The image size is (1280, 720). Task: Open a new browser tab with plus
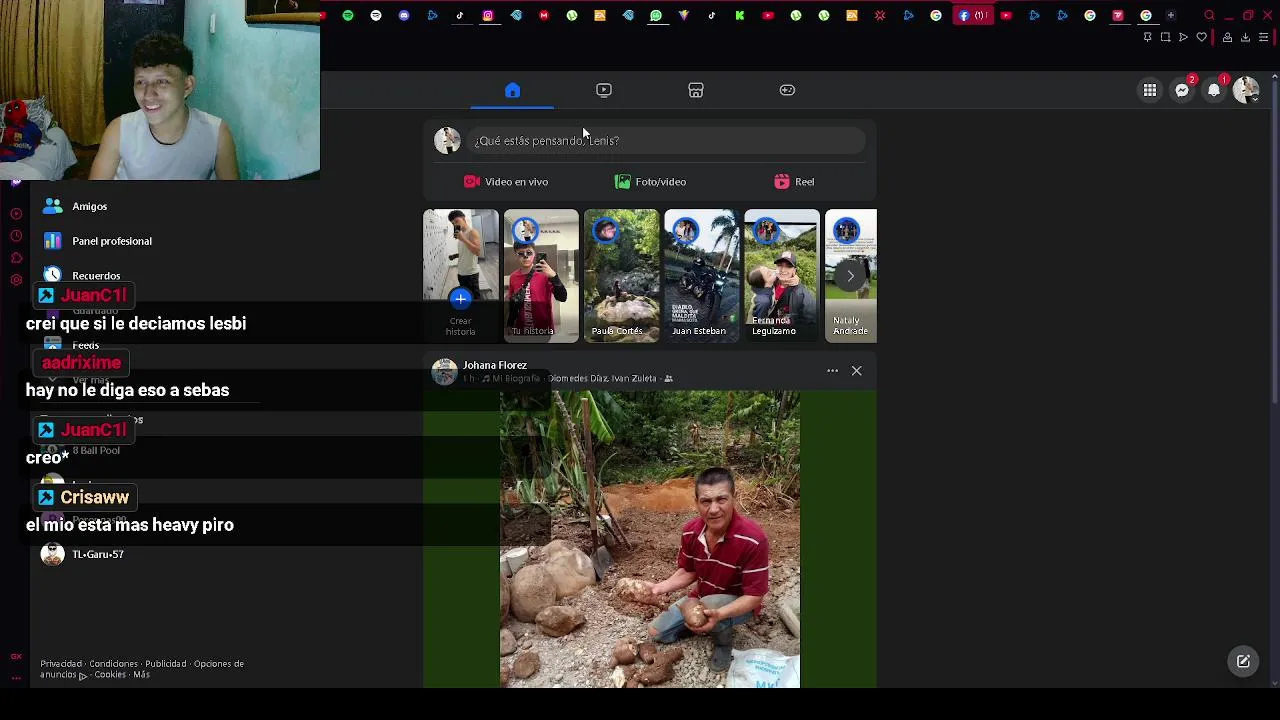[1170, 15]
